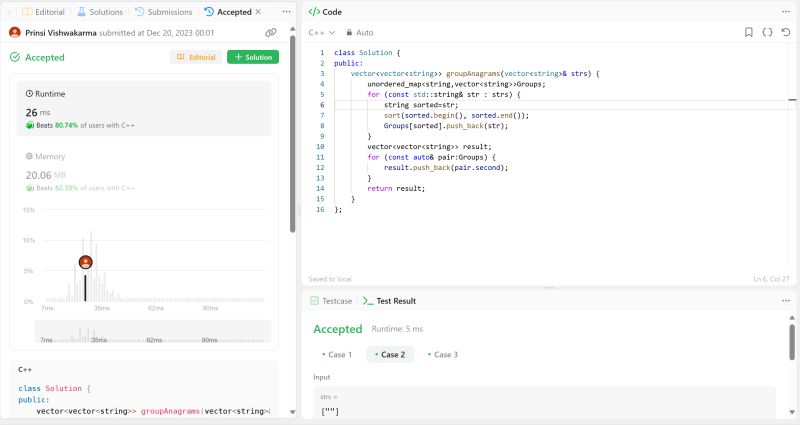The image size is (800, 425).
Task: Click the green Accepted checkmark icon
Action: pyautogui.click(x=15, y=57)
